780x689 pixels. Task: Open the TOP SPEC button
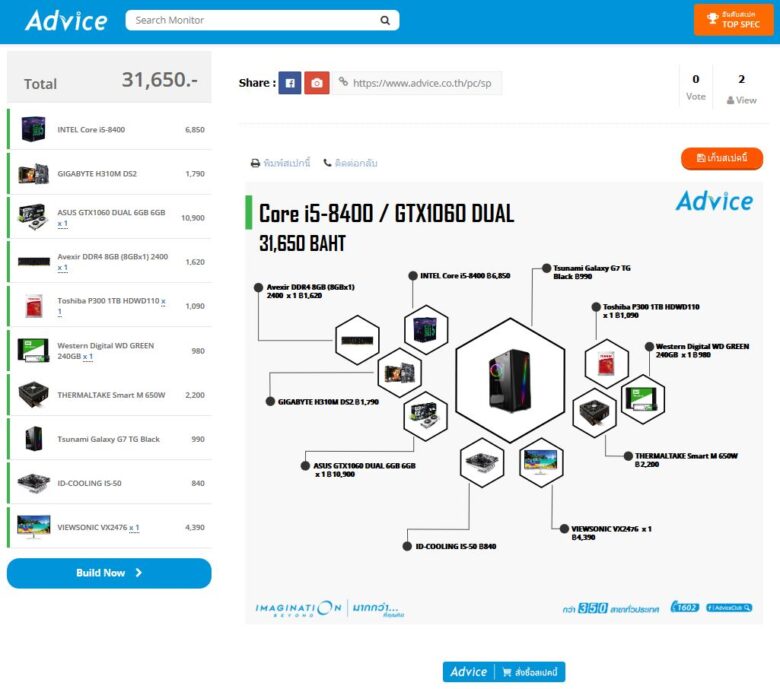click(x=733, y=19)
